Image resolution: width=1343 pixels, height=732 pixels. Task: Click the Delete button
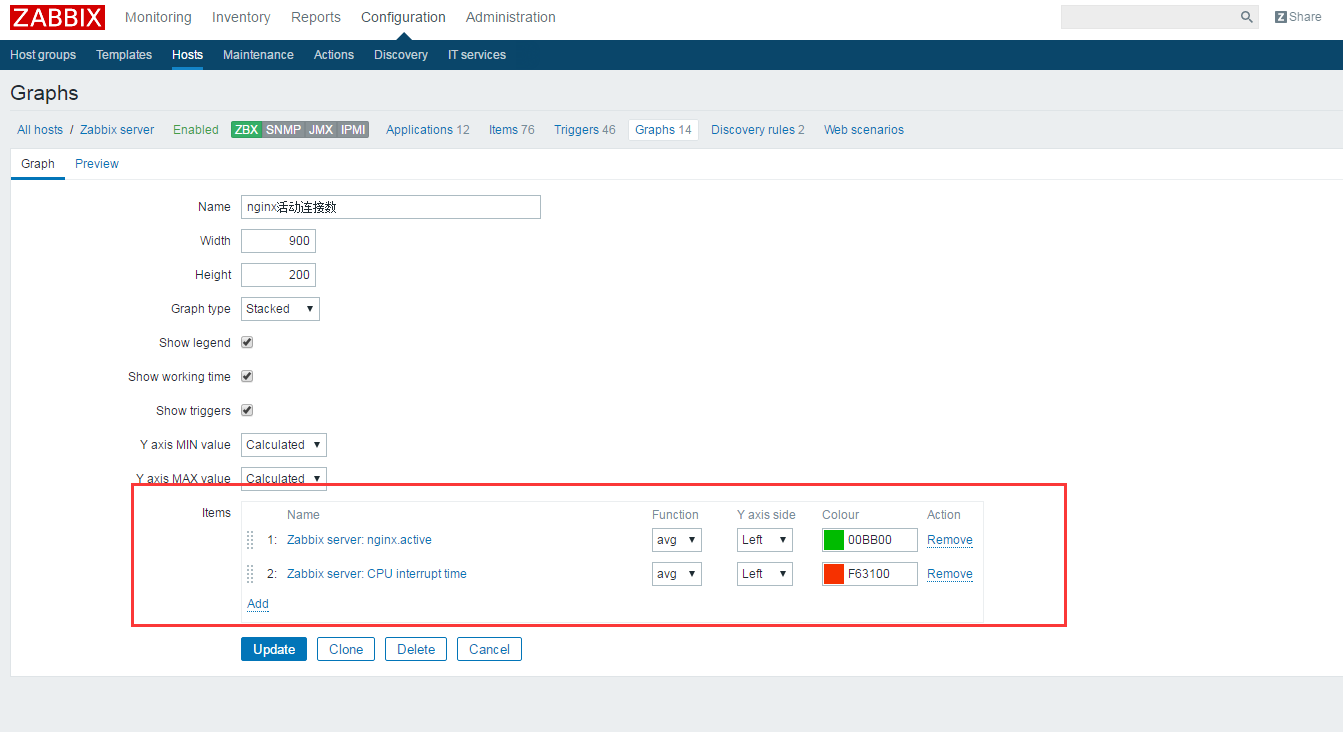tap(416, 649)
